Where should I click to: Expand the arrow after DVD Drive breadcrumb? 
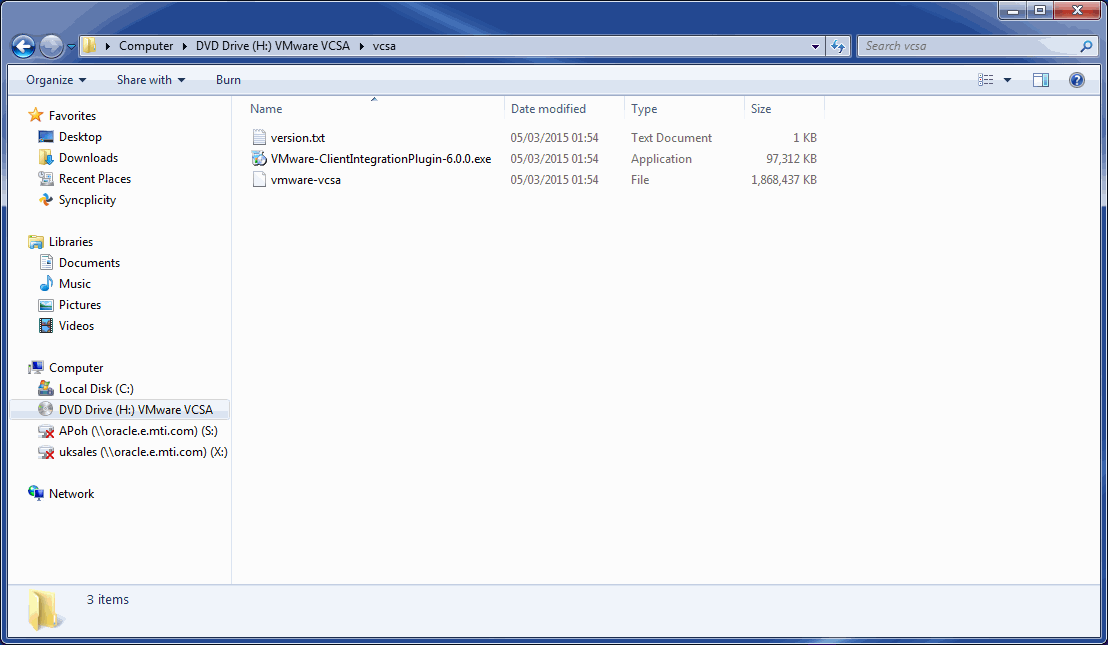click(361, 46)
